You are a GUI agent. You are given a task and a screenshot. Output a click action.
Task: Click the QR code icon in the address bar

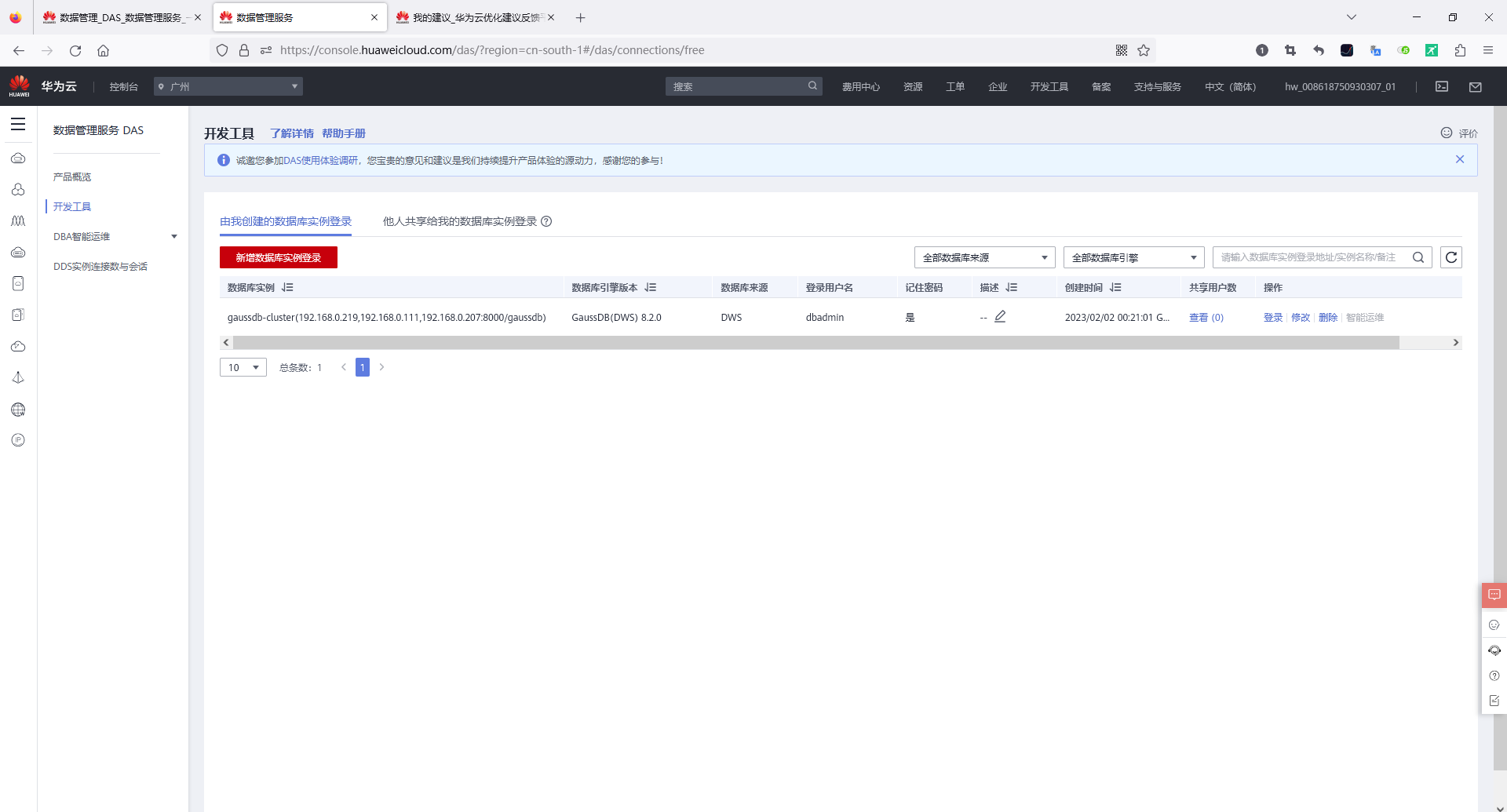[x=1122, y=50]
